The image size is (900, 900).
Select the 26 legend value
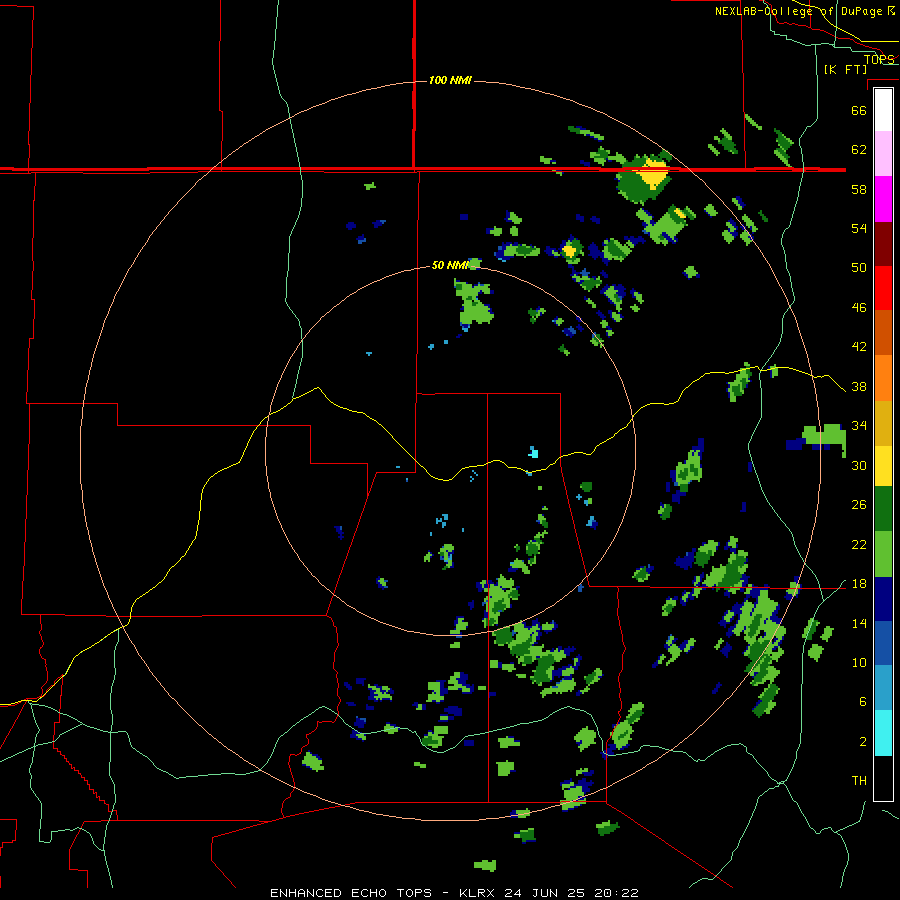(859, 505)
